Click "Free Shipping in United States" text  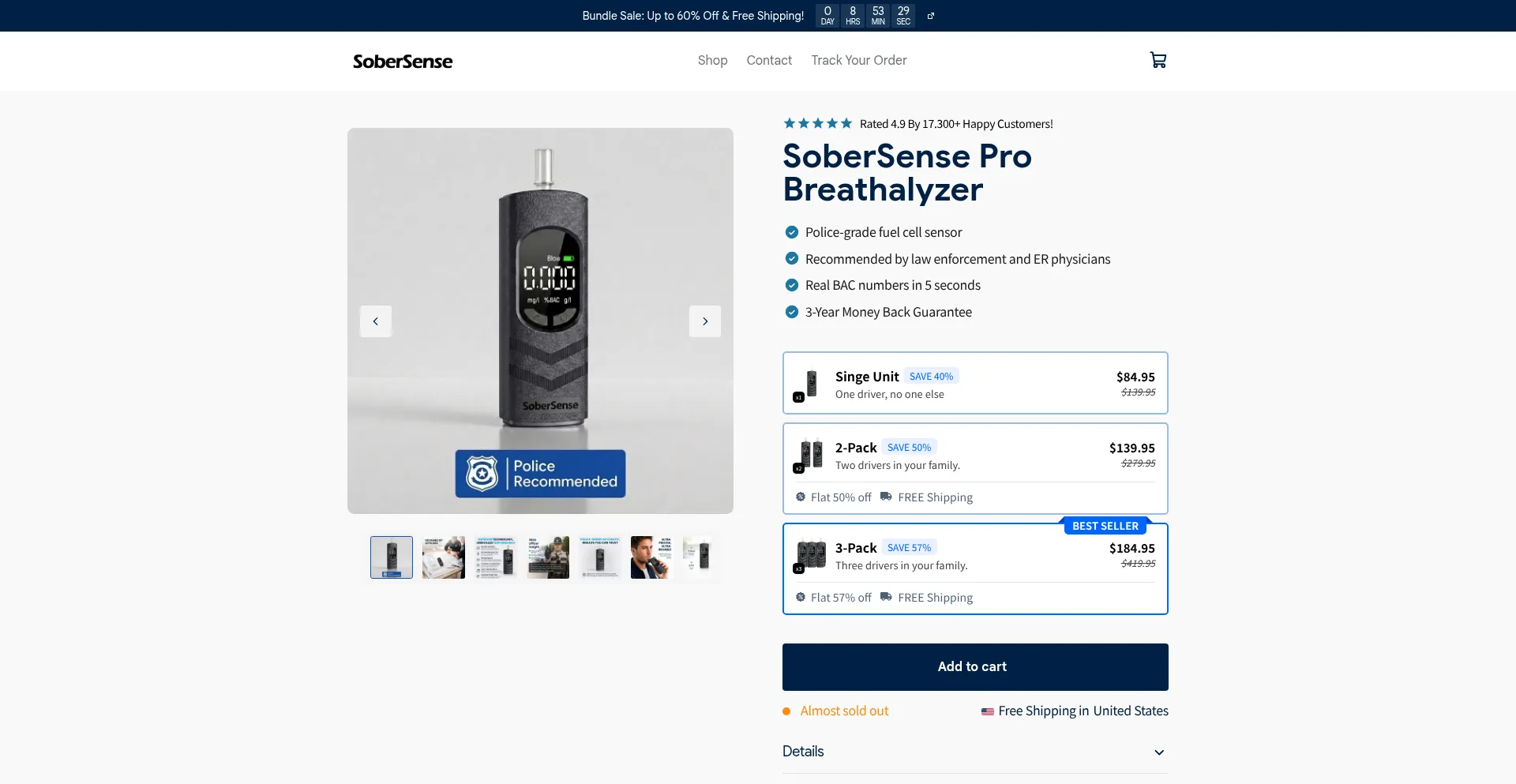[1083, 711]
